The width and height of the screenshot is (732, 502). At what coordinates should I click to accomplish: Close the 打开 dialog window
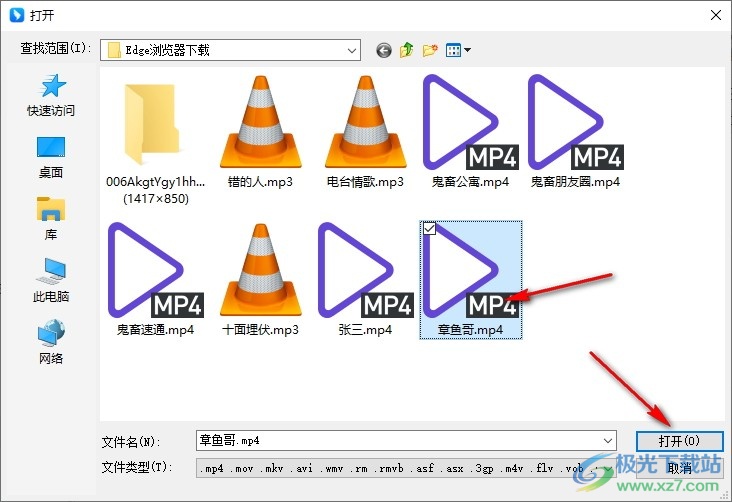716,15
